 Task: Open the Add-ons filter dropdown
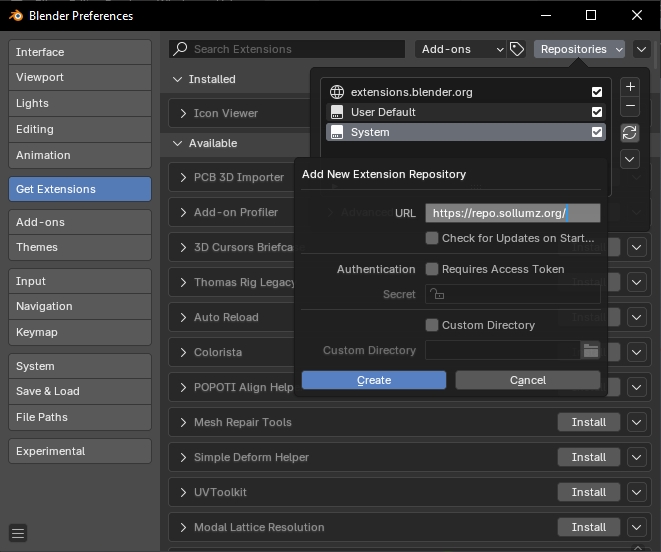pyautogui.click(x=461, y=49)
